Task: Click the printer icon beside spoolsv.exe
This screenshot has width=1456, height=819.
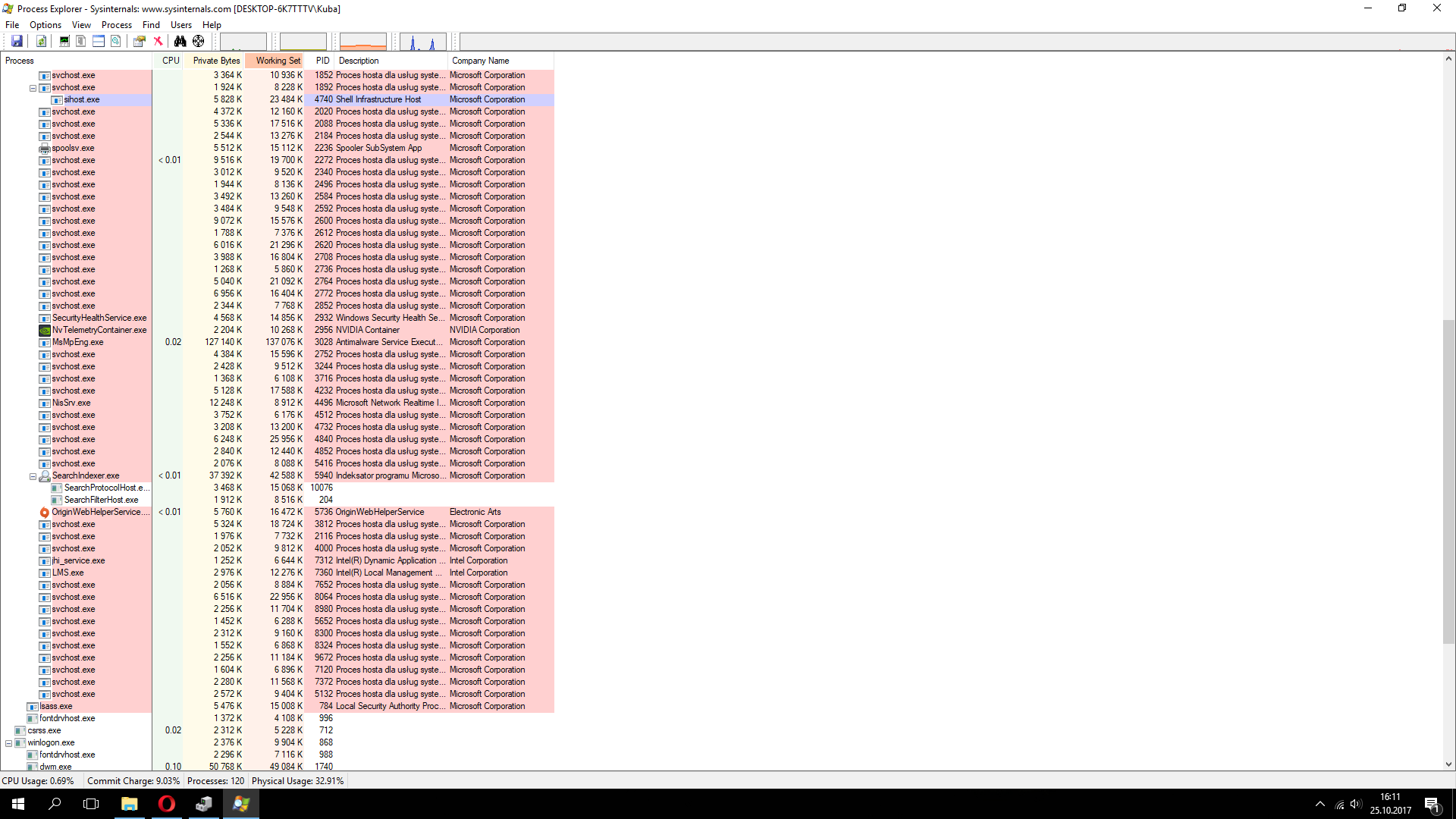Action: [x=45, y=148]
